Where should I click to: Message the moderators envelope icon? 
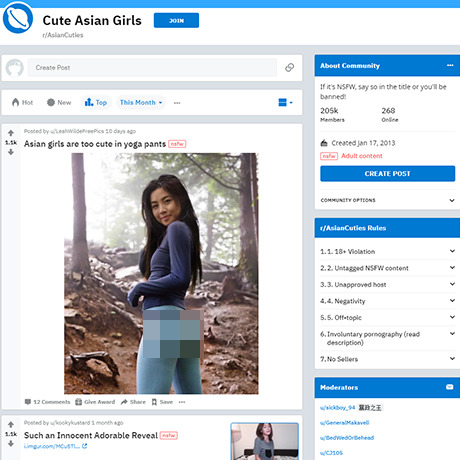449,387
